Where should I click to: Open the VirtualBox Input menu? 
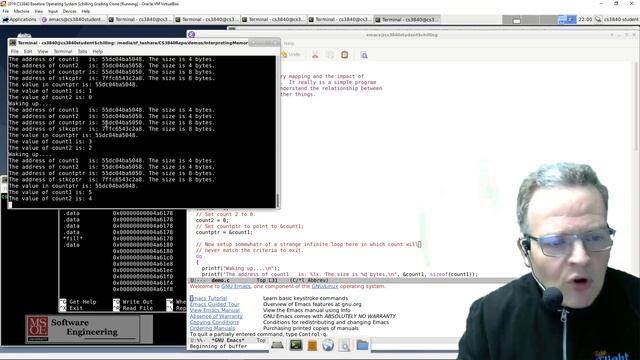pos(53,11)
